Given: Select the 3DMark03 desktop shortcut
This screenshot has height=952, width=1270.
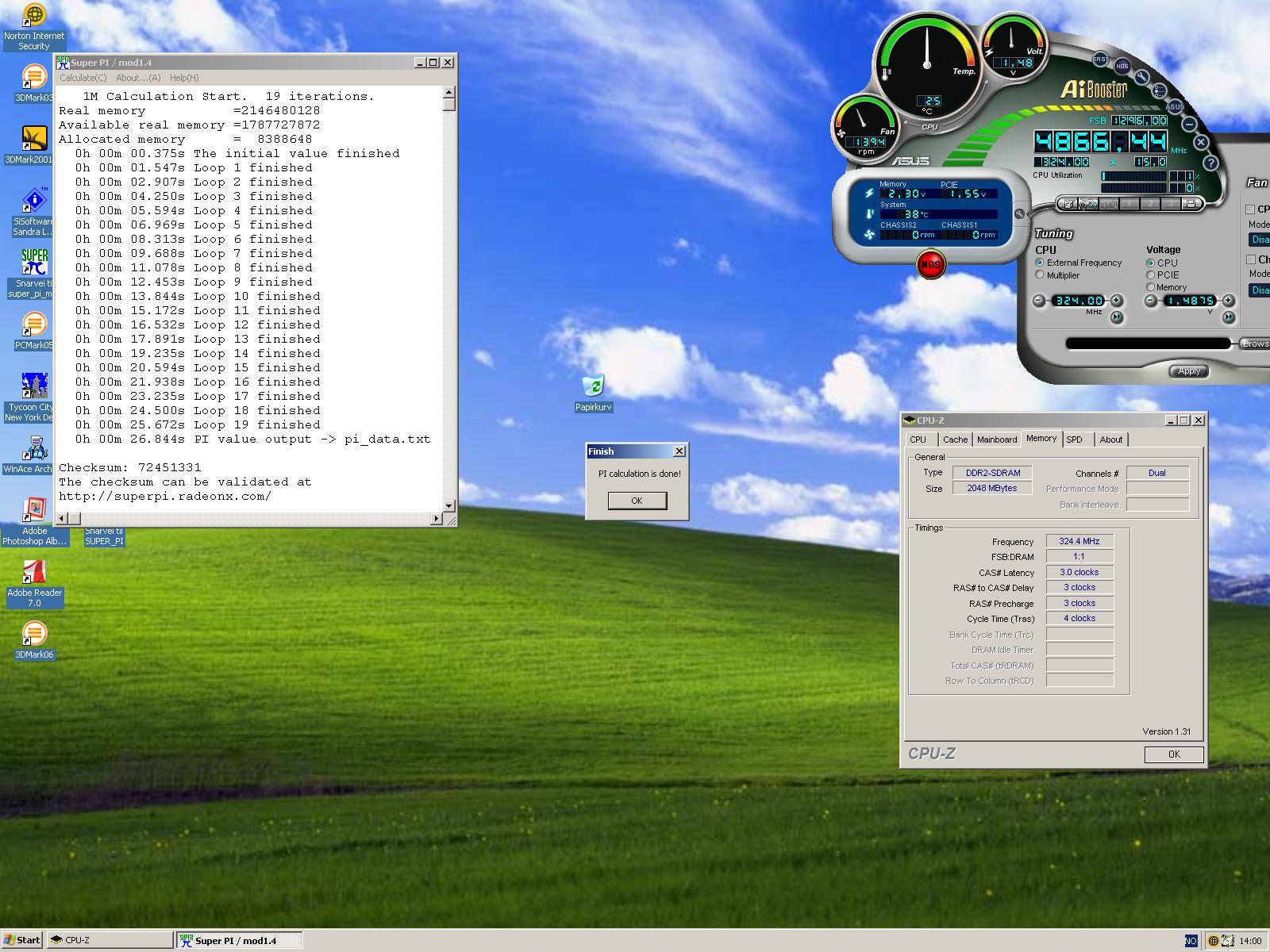Looking at the screenshot, I should point(33,84).
